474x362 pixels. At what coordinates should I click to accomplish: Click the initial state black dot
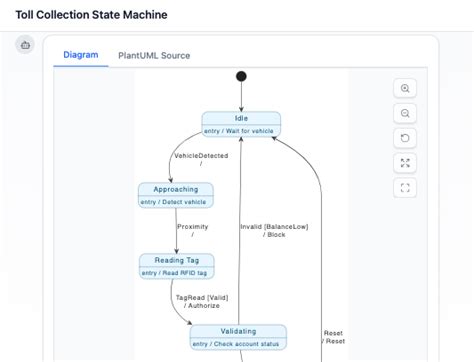coord(241,76)
